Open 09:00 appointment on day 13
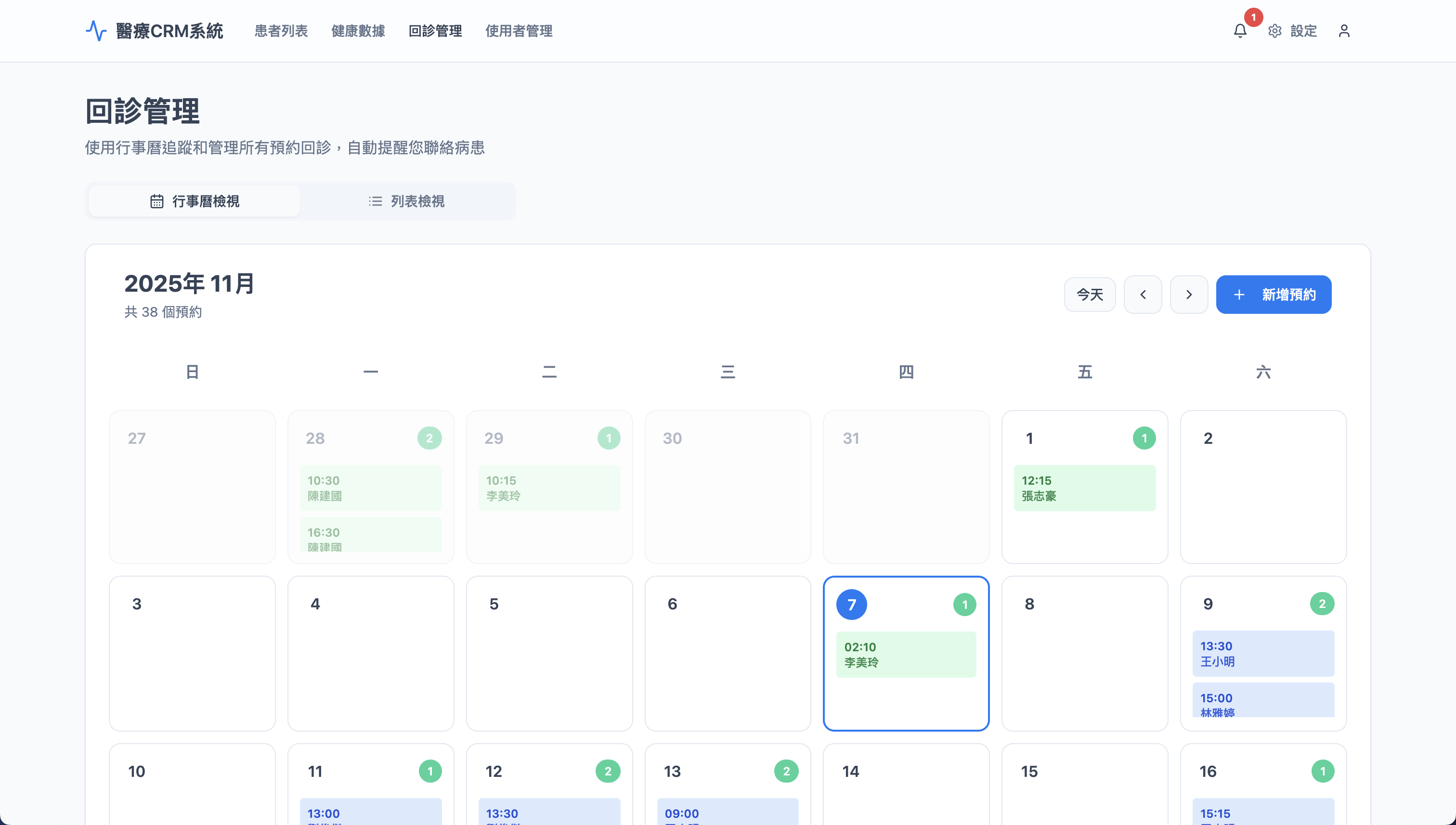 pos(728,812)
